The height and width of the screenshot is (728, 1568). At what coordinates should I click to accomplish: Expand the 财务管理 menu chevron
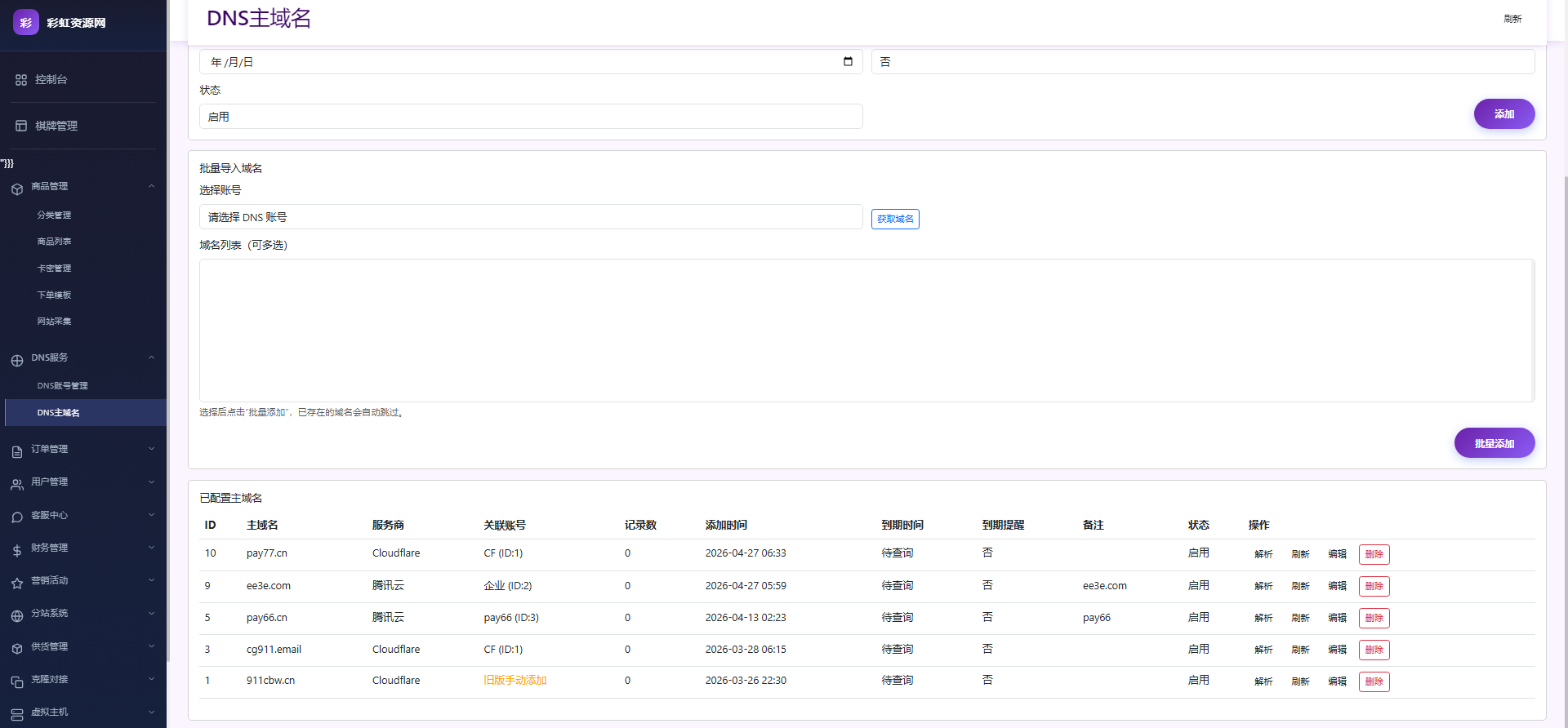(x=151, y=548)
